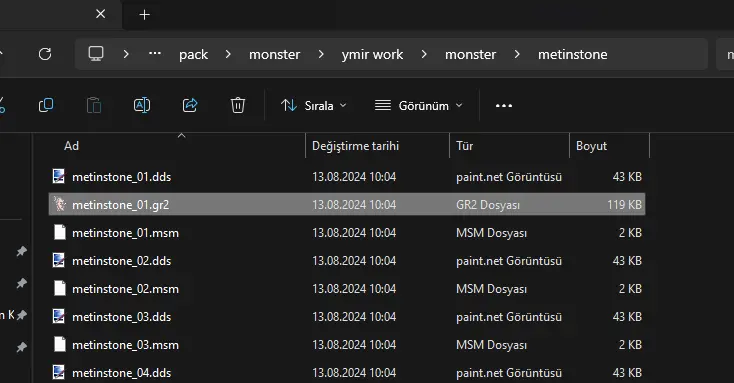Screen dimensions: 734x383
Task: Expand chevron after ymir work breadcrumb
Action: coord(424,54)
